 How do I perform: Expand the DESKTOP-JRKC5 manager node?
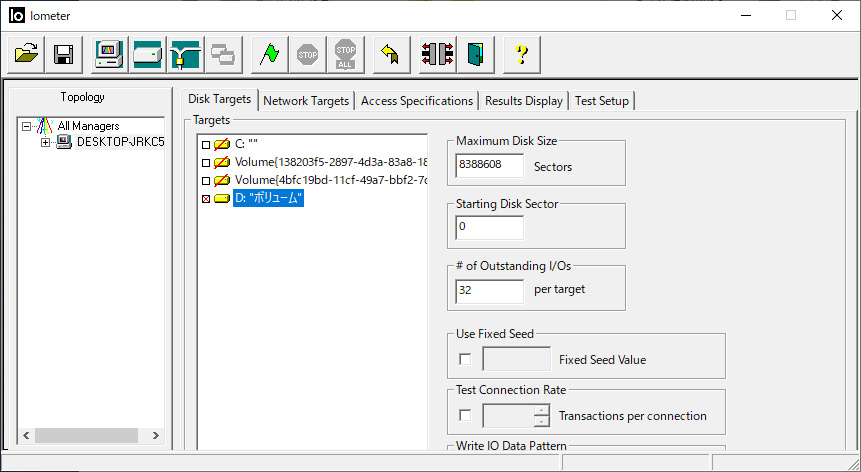point(45,142)
